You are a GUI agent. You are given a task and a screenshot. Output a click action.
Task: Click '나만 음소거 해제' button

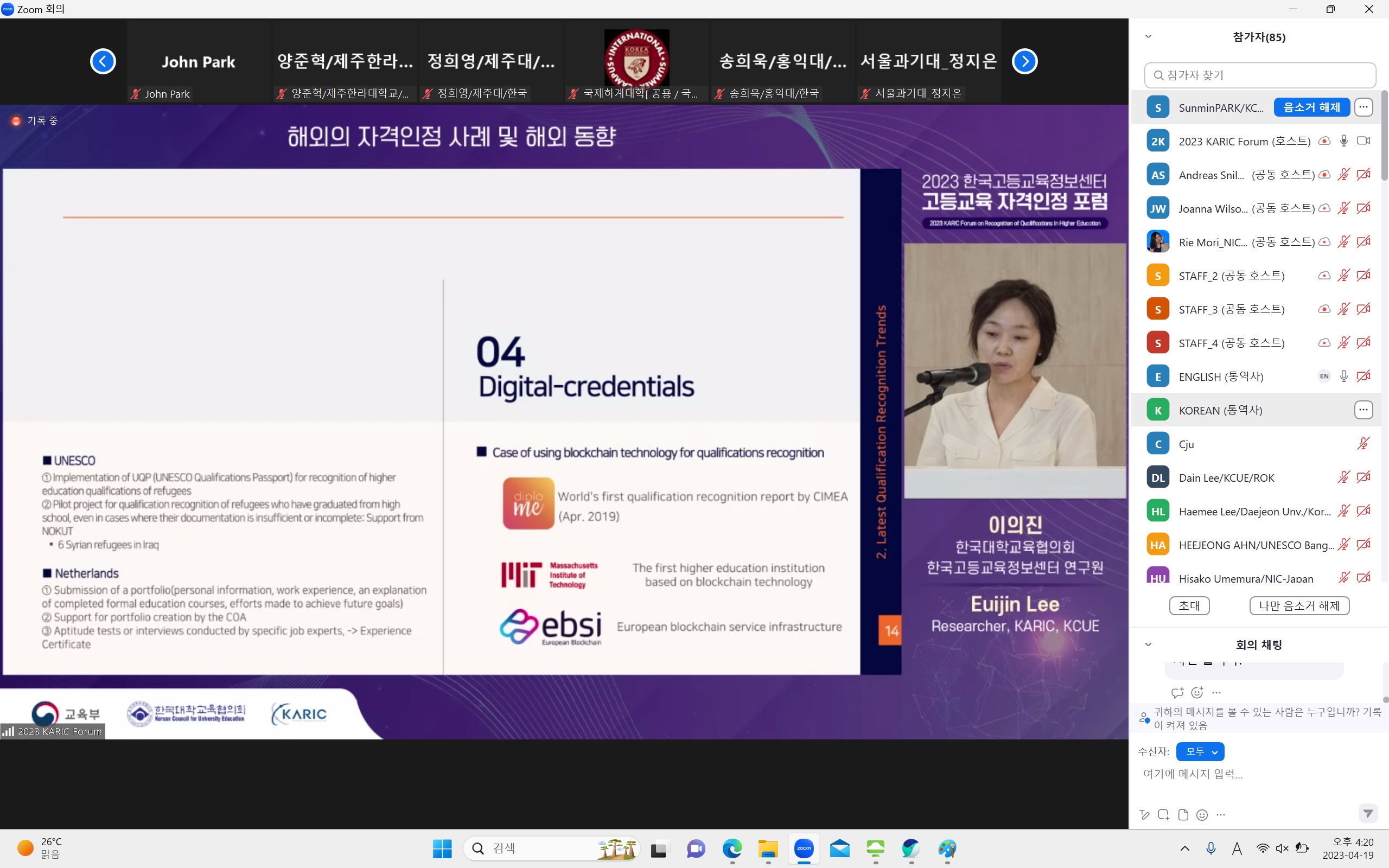pos(1299,605)
